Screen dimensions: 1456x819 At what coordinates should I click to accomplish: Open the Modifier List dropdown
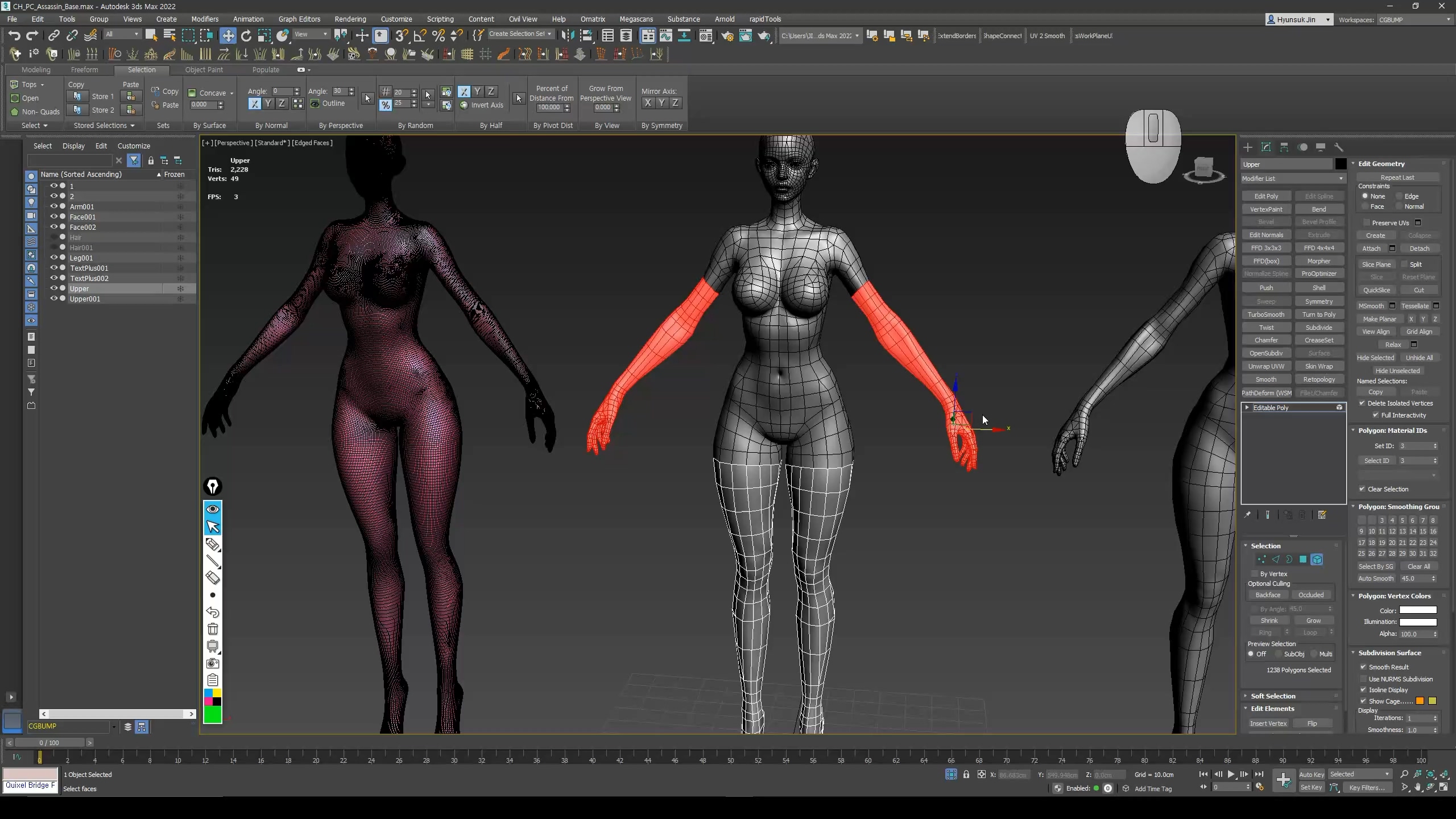tap(1292, 179)
